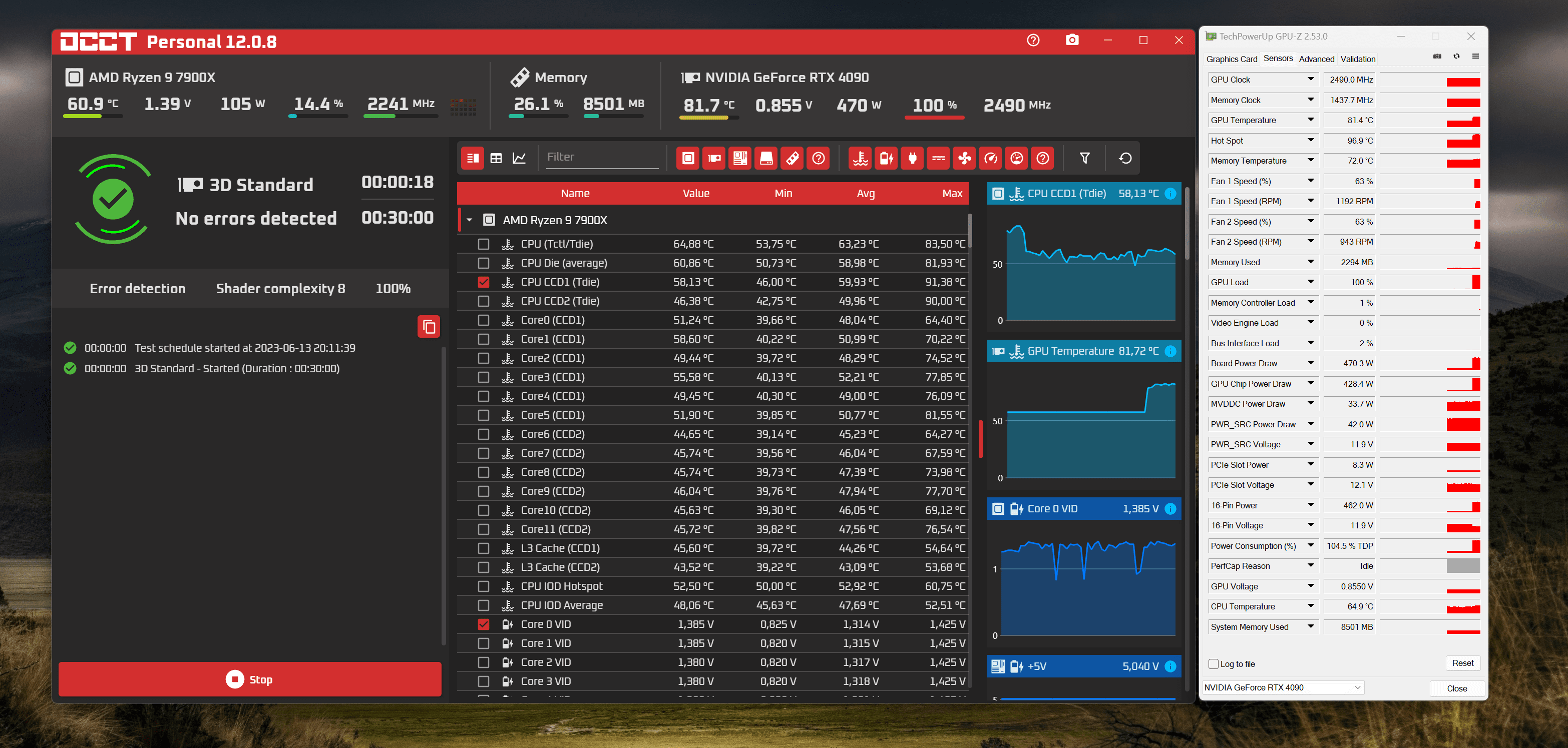The height and width of the screenshot is (748, 1568).
Task: Toggle the RAM module sensor filter icon
Action: [793, 158]
